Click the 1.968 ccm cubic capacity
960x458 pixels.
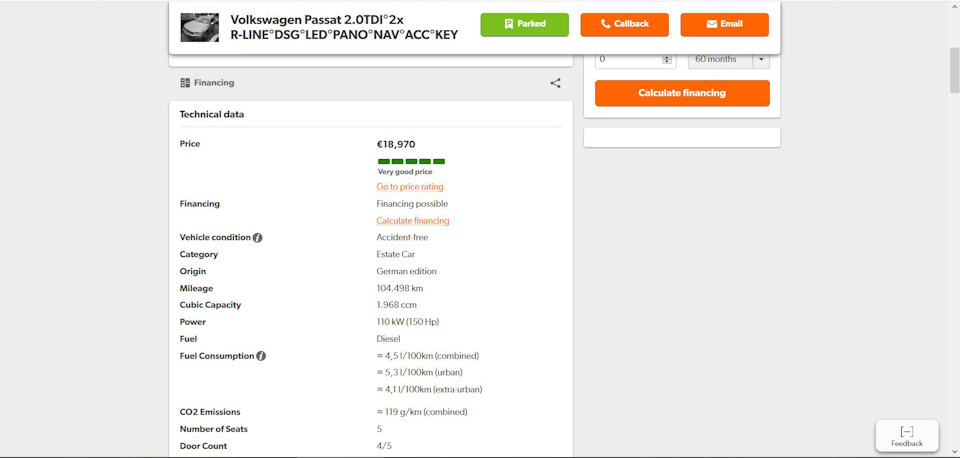397,305
